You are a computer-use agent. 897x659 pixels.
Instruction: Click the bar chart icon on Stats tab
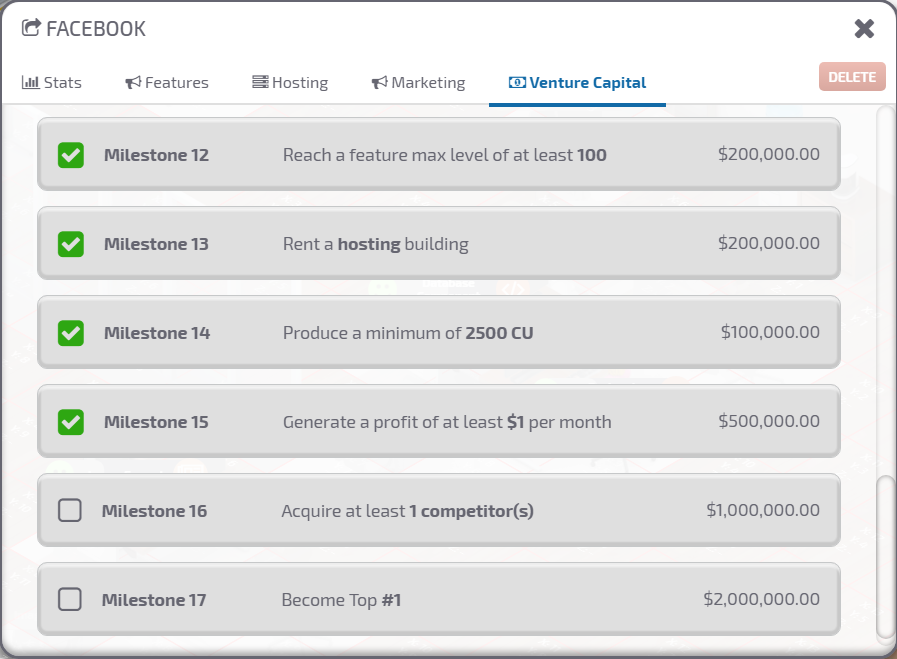click(x=30, y=83)
